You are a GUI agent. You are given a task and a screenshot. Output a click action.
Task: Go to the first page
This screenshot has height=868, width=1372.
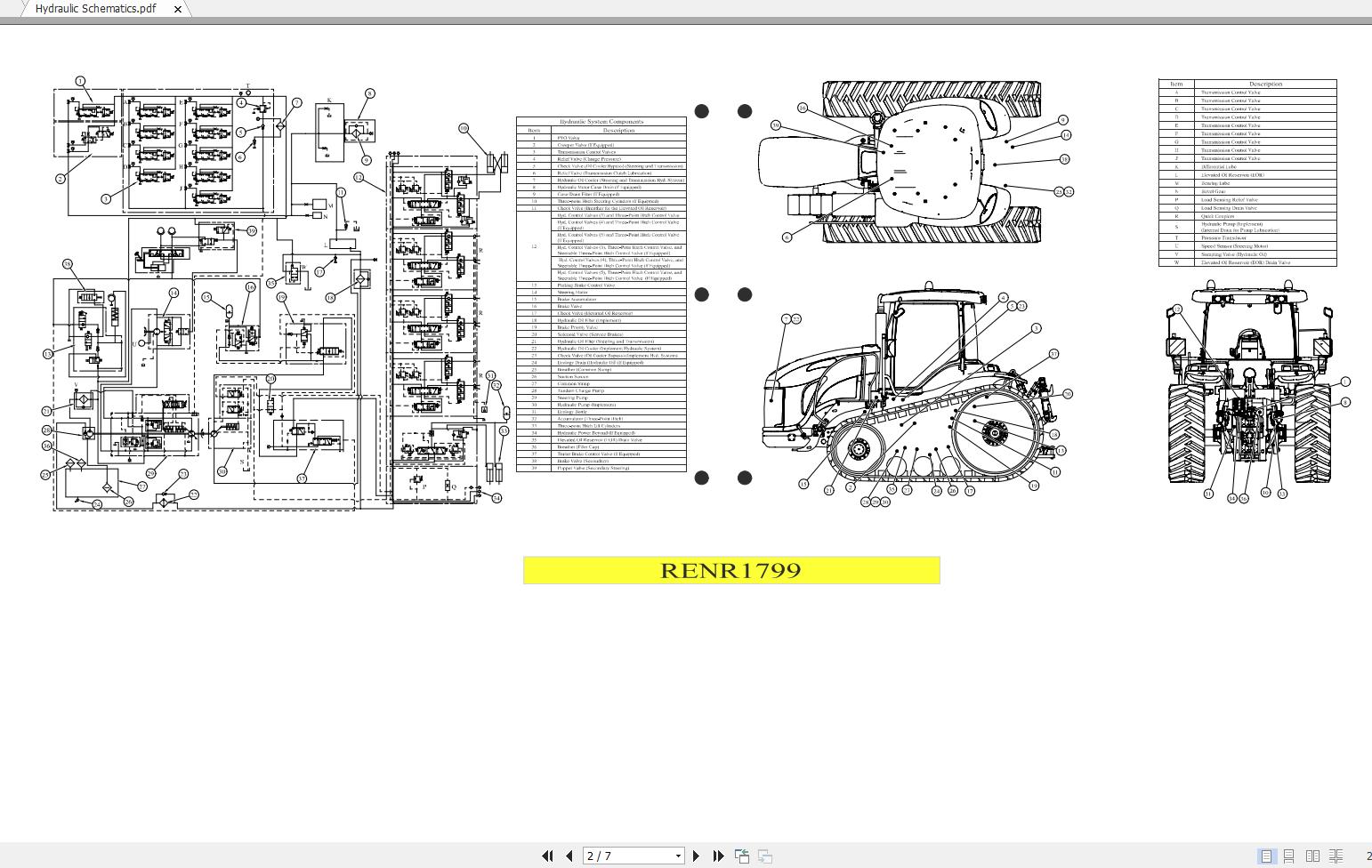547,856
